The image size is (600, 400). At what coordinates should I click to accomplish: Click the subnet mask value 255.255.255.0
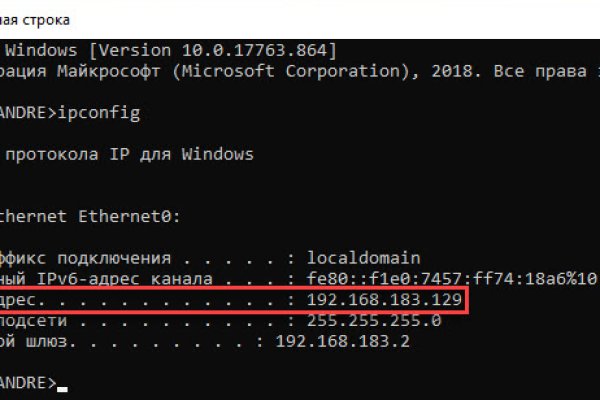point(363,321)
